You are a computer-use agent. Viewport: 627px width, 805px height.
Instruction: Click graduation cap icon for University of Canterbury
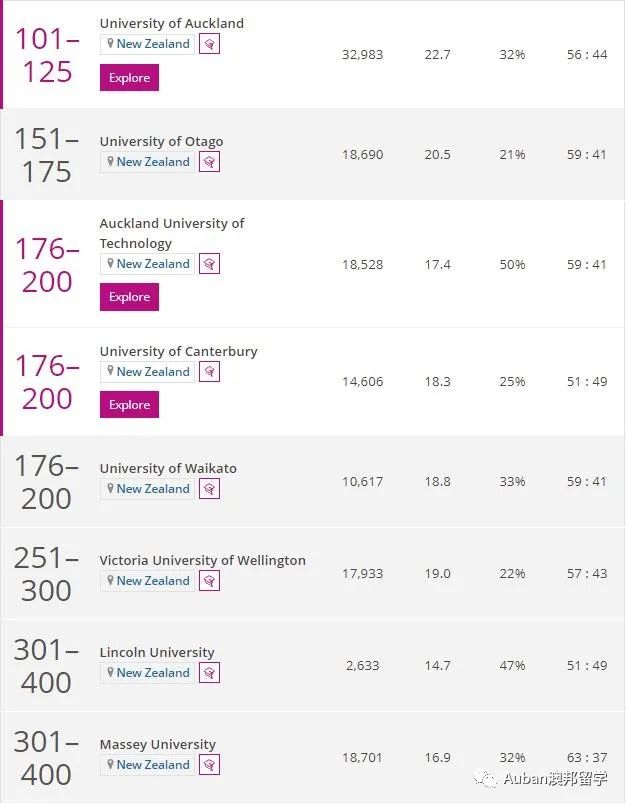point(209,372)
